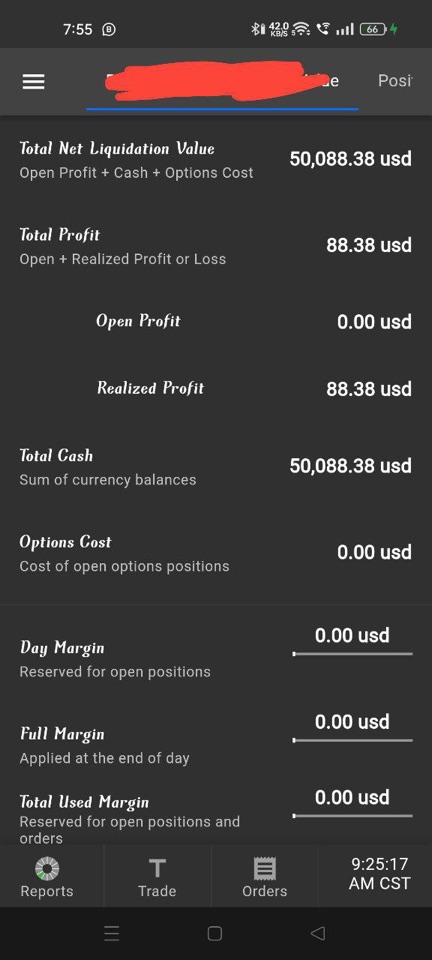432x960 pixels.
Task: Open the Trade T icon
Action: [157, 868]
